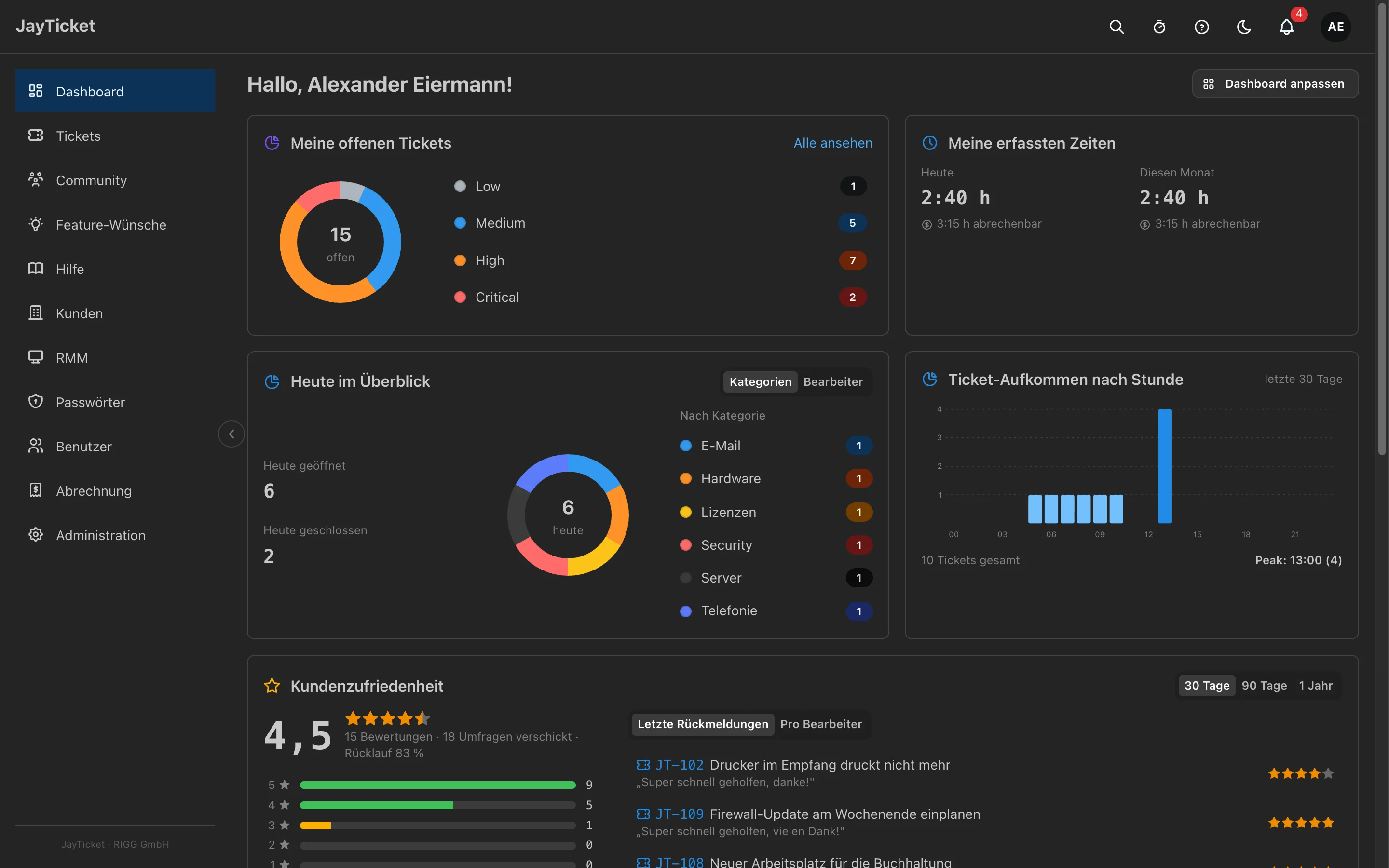Click the Critical priority red dot
Image resolution: width=1389 pixels, height=868 pixels.
(x=460, y=297)
